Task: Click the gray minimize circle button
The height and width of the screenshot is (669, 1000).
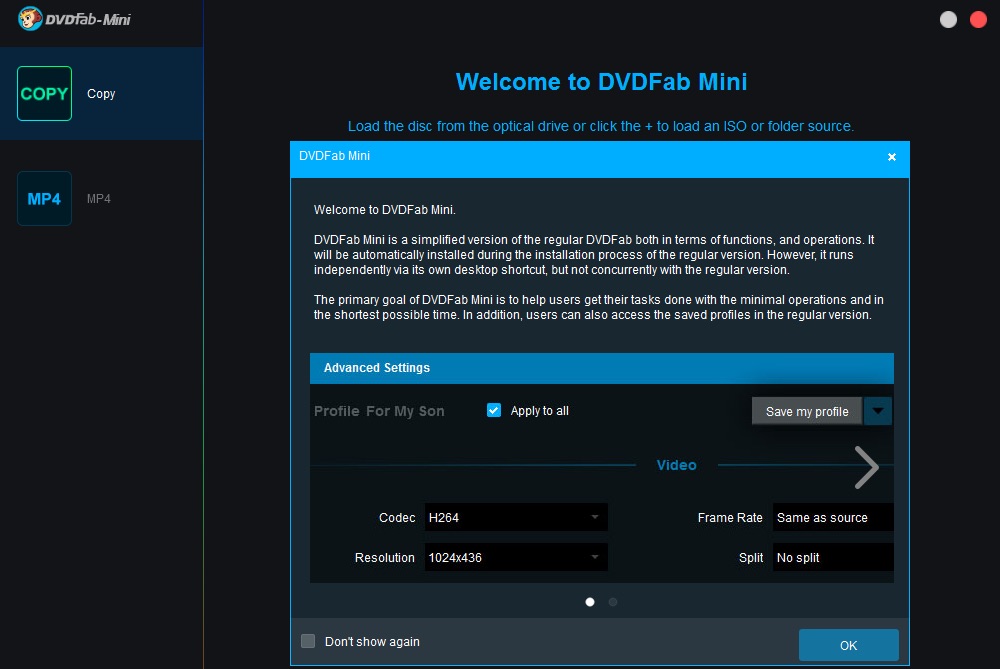Action: click(948, 20)
